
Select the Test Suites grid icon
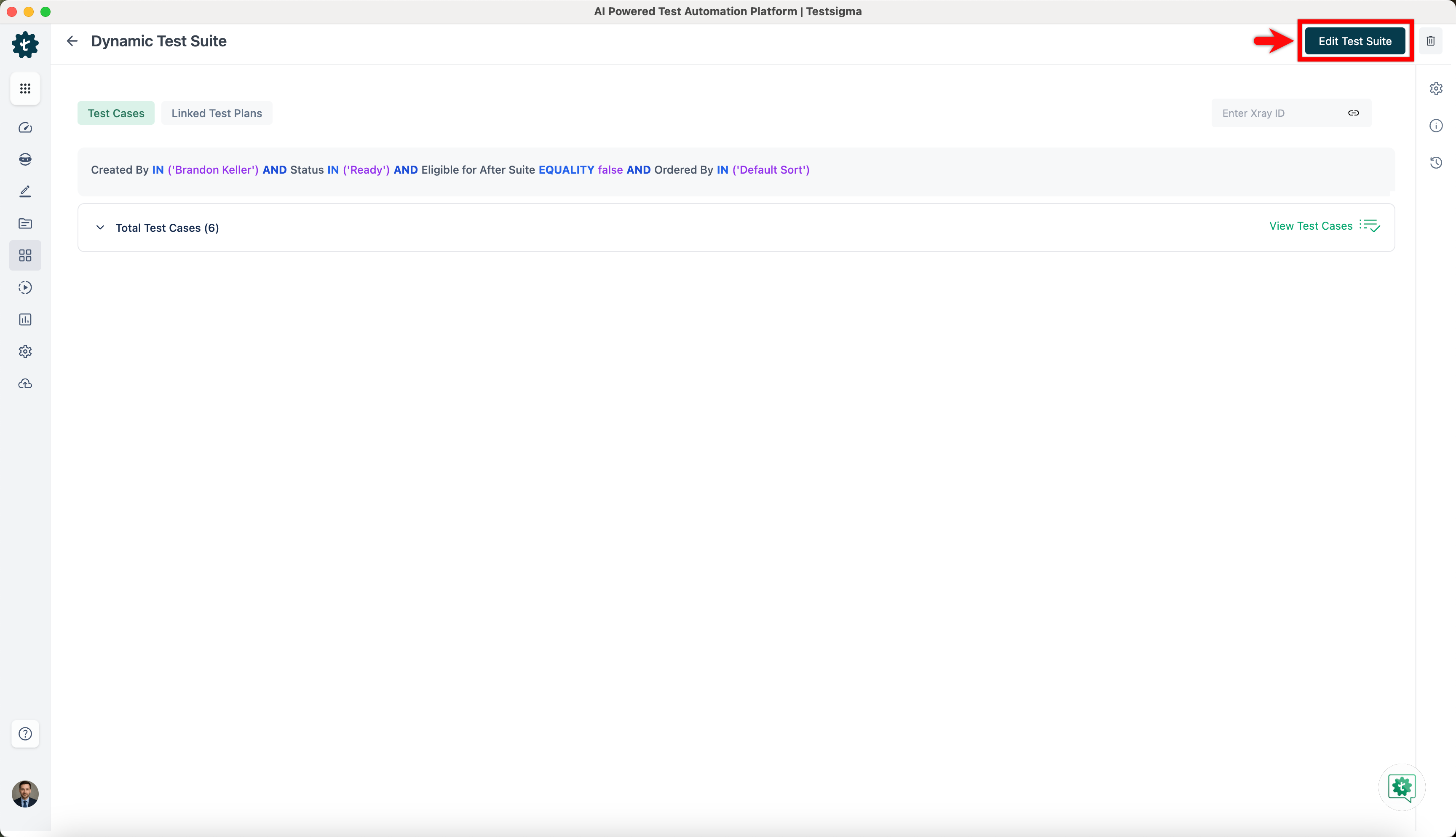[x=25, y=255]
